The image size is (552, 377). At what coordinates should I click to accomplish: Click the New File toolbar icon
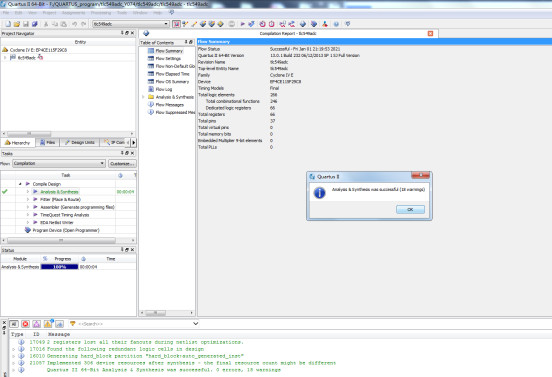pos(8,24)
